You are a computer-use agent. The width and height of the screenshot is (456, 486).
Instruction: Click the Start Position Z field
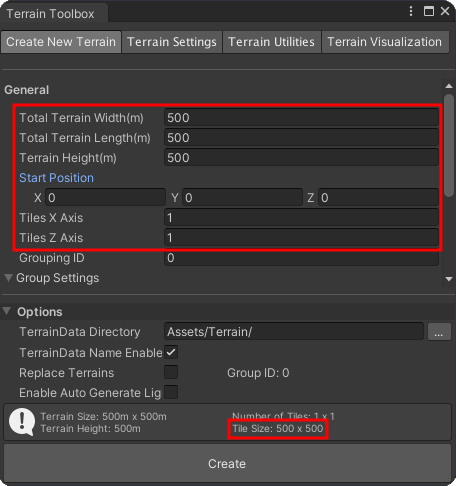point(378,198)
